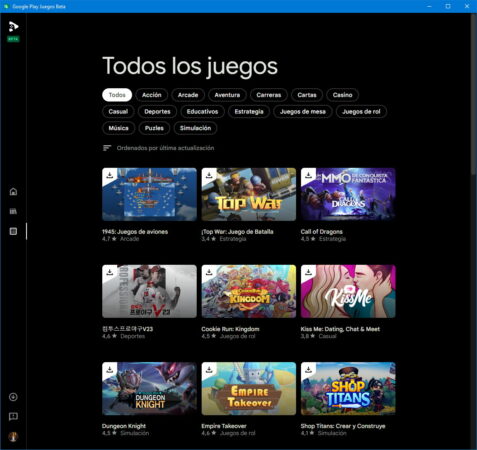Open the user profile avatar
477x450 pixels.
[x=13, y=437]
